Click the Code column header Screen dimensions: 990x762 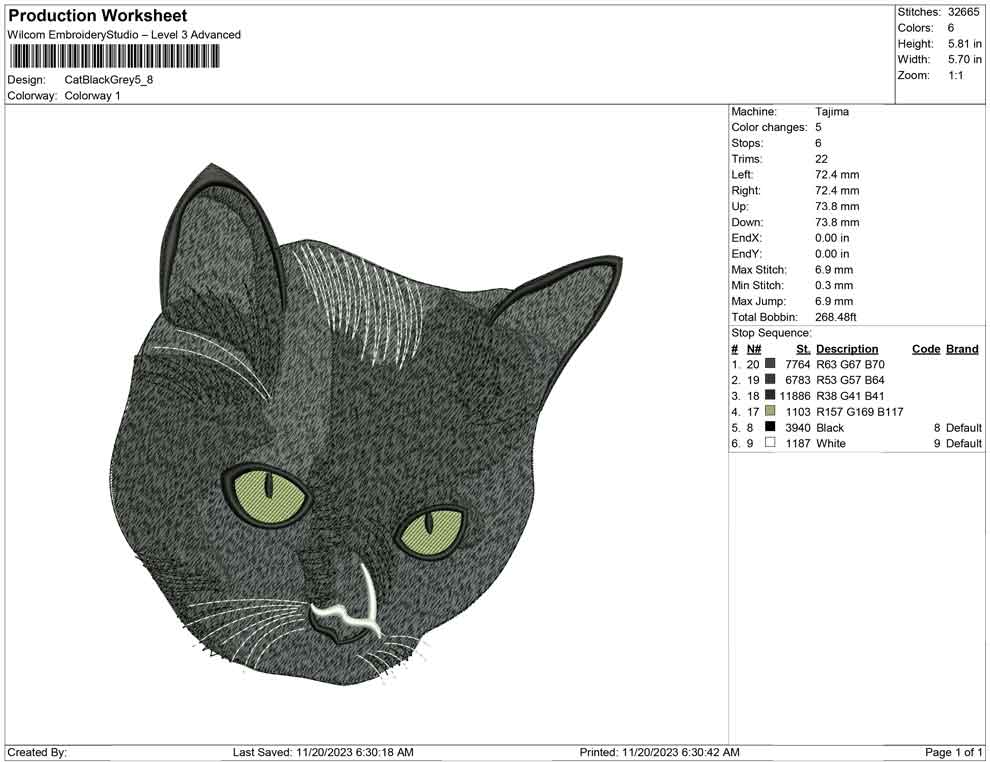point(926,348)
